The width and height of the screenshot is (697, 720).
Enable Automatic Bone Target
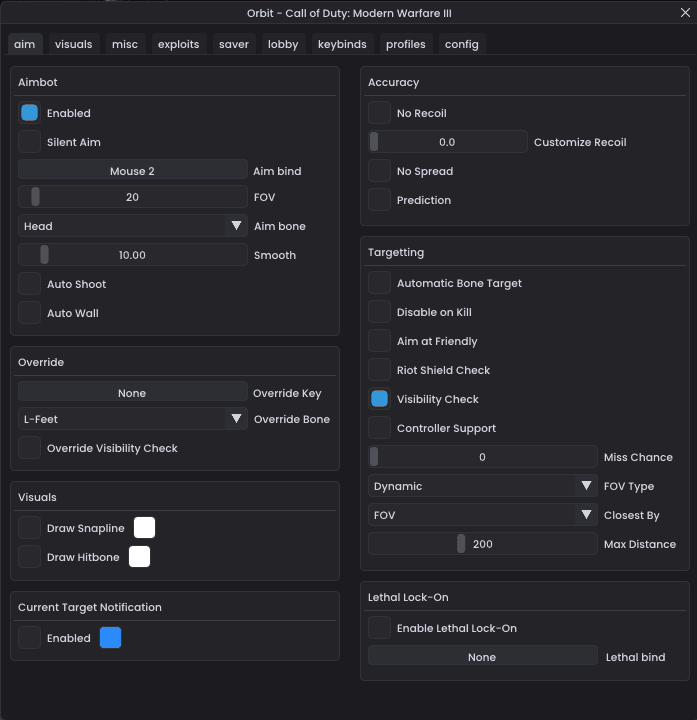pos(379,283)
